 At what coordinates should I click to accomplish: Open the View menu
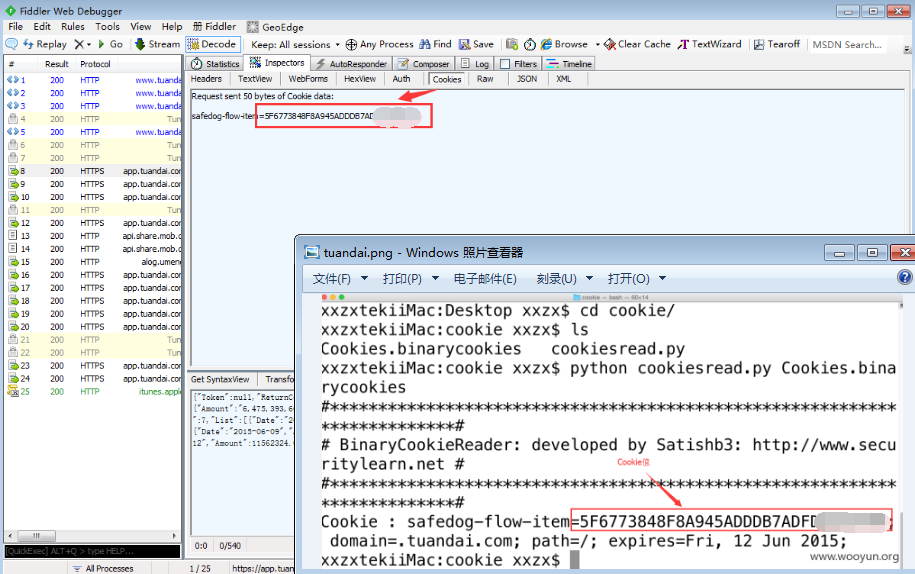(141, 27)
